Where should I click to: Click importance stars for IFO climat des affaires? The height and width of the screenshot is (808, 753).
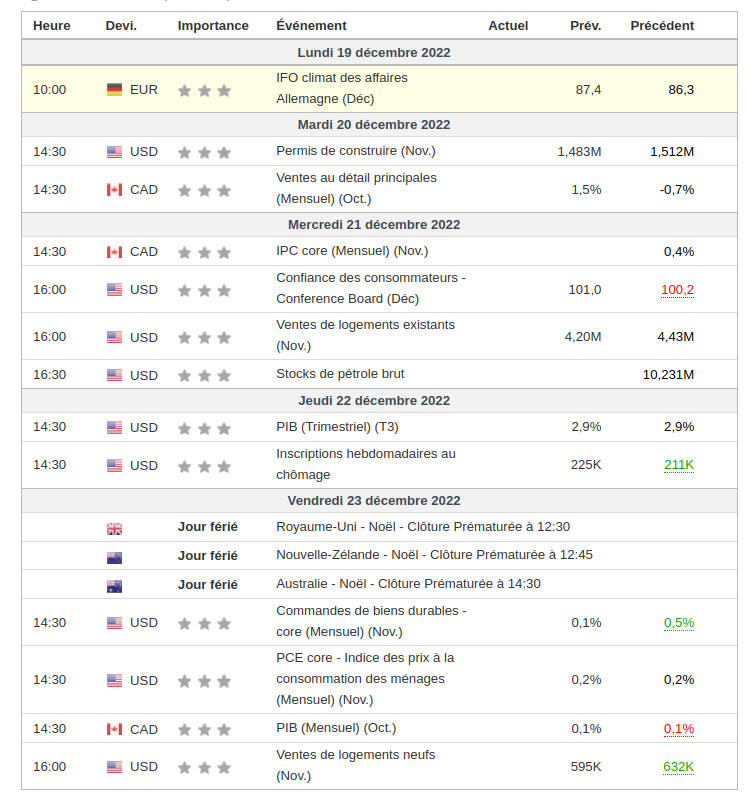pyautogui.click(x=204, y=91)
